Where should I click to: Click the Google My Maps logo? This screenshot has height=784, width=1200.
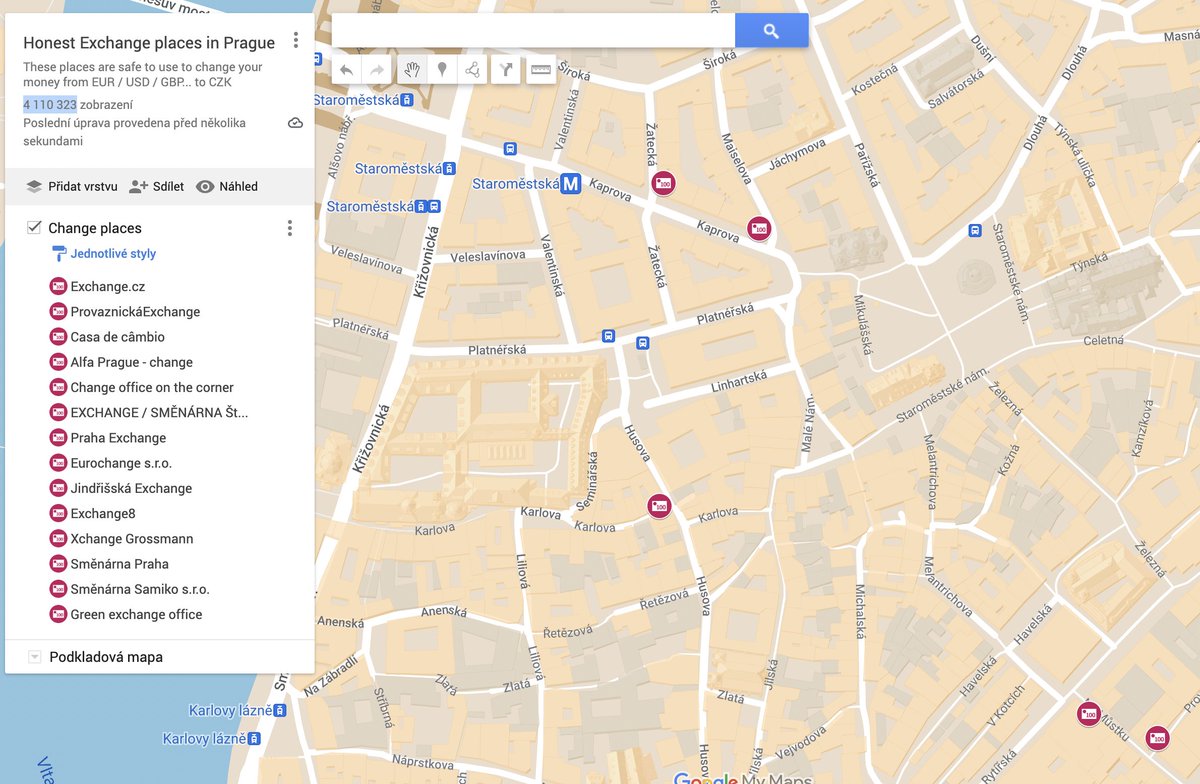(x=743, y=778)
